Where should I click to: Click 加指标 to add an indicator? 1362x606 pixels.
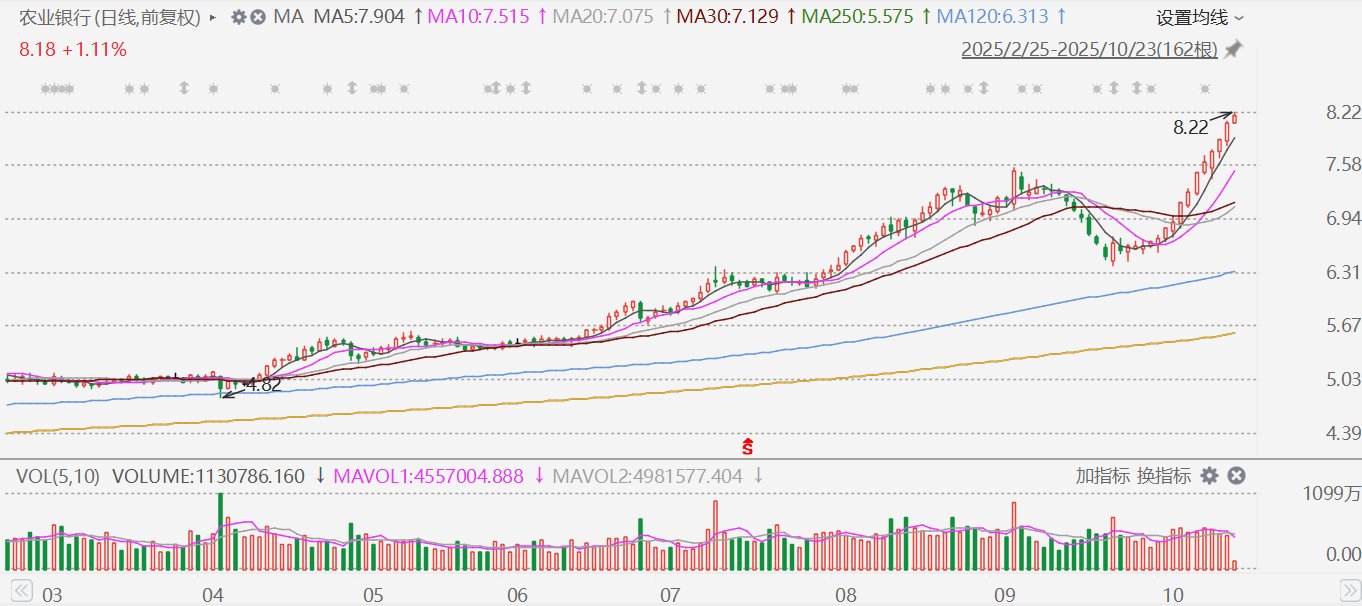tap(1103, 476)
